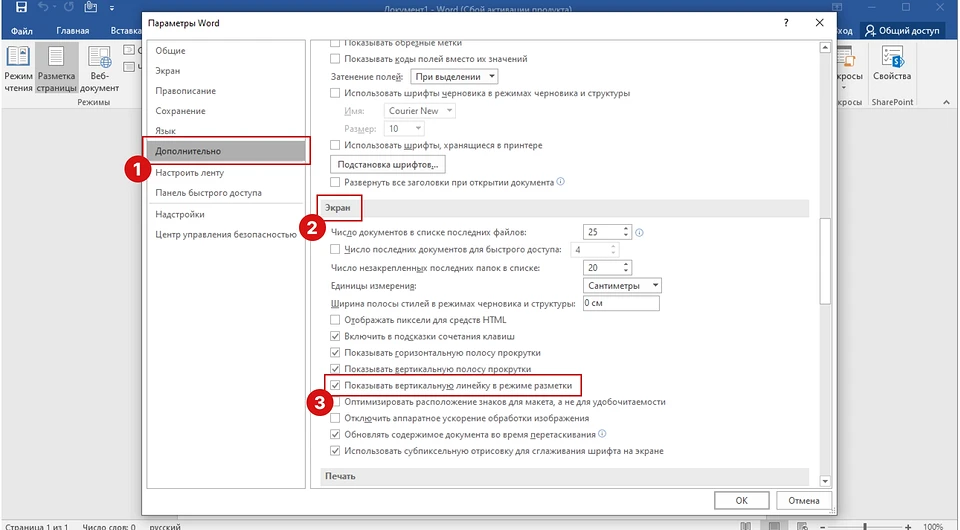Image resolution: width=960 pixels, height=530 pixels.
Task: Enable Отображать пикселы для средств HTML
Action: pos(336,320)
